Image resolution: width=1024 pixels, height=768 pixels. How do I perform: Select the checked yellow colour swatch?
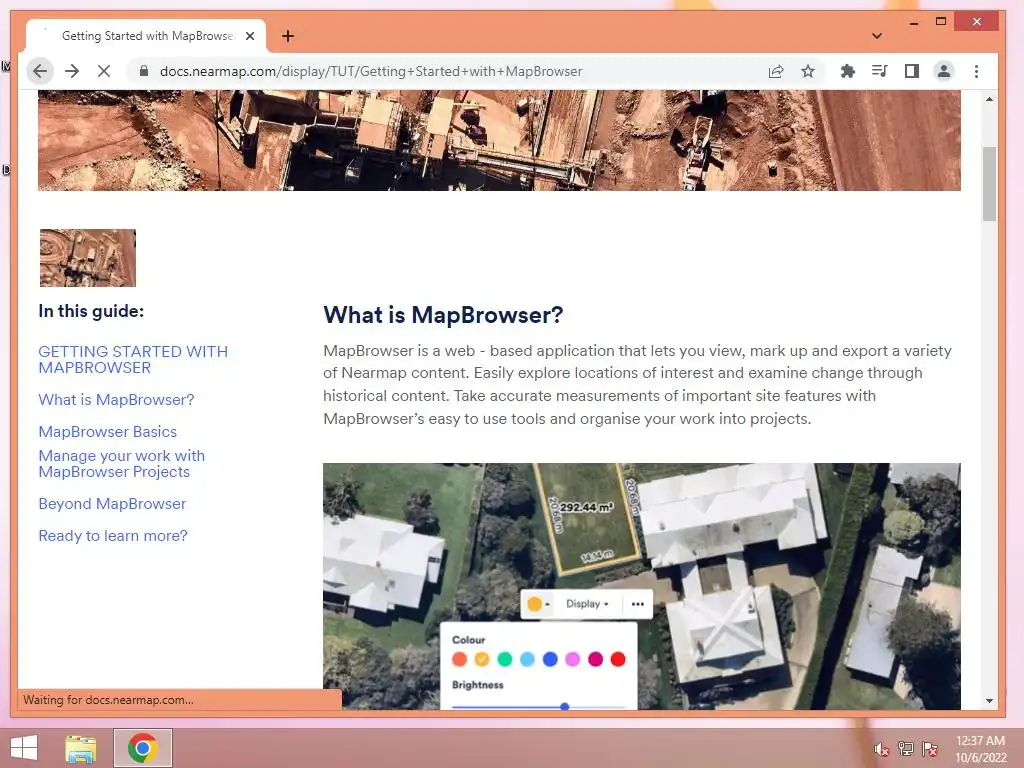tap(482, 660)
